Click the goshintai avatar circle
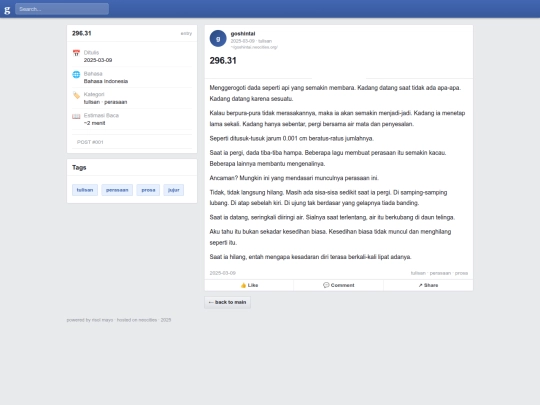 (x=218, y=39)
